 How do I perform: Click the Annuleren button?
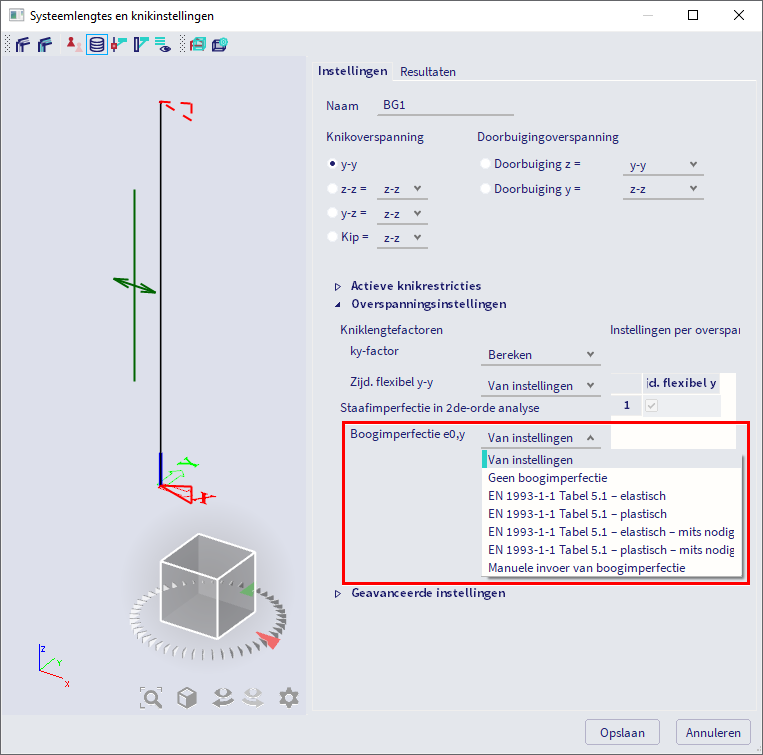pos(713,732)
